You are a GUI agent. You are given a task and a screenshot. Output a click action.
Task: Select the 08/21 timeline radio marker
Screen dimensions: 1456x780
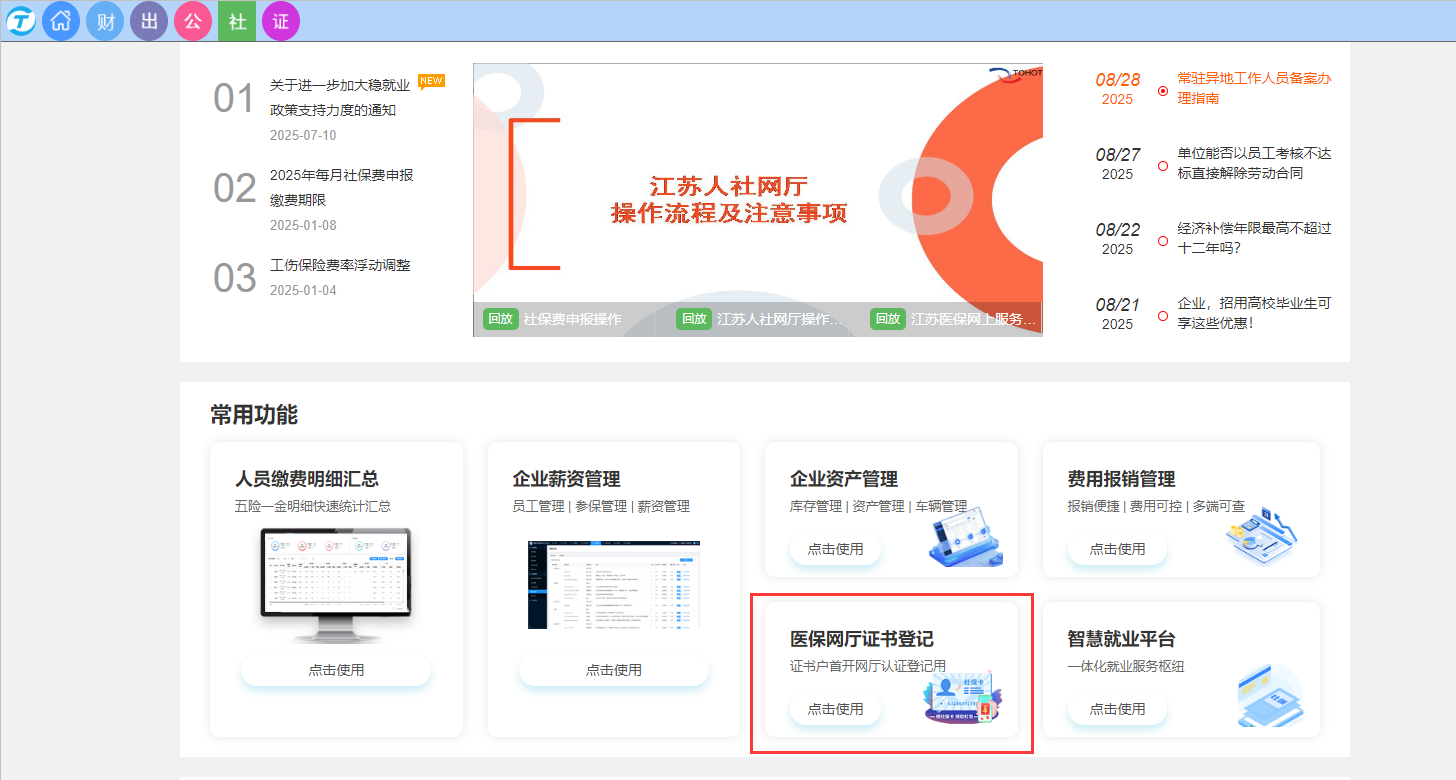(1162, 316)
